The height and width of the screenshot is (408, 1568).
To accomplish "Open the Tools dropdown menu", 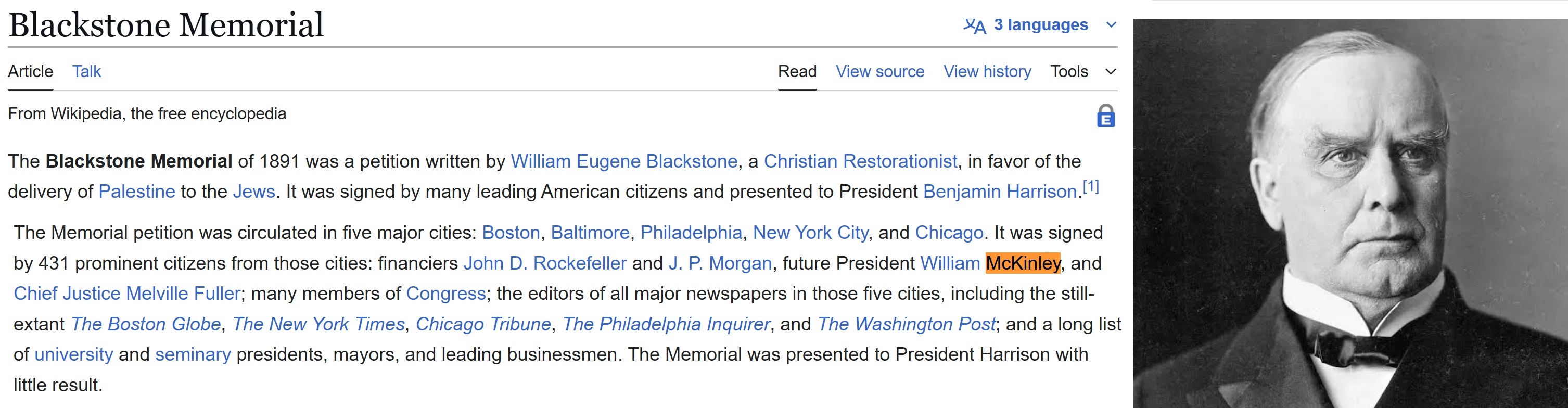I will tap(1082, 72).
